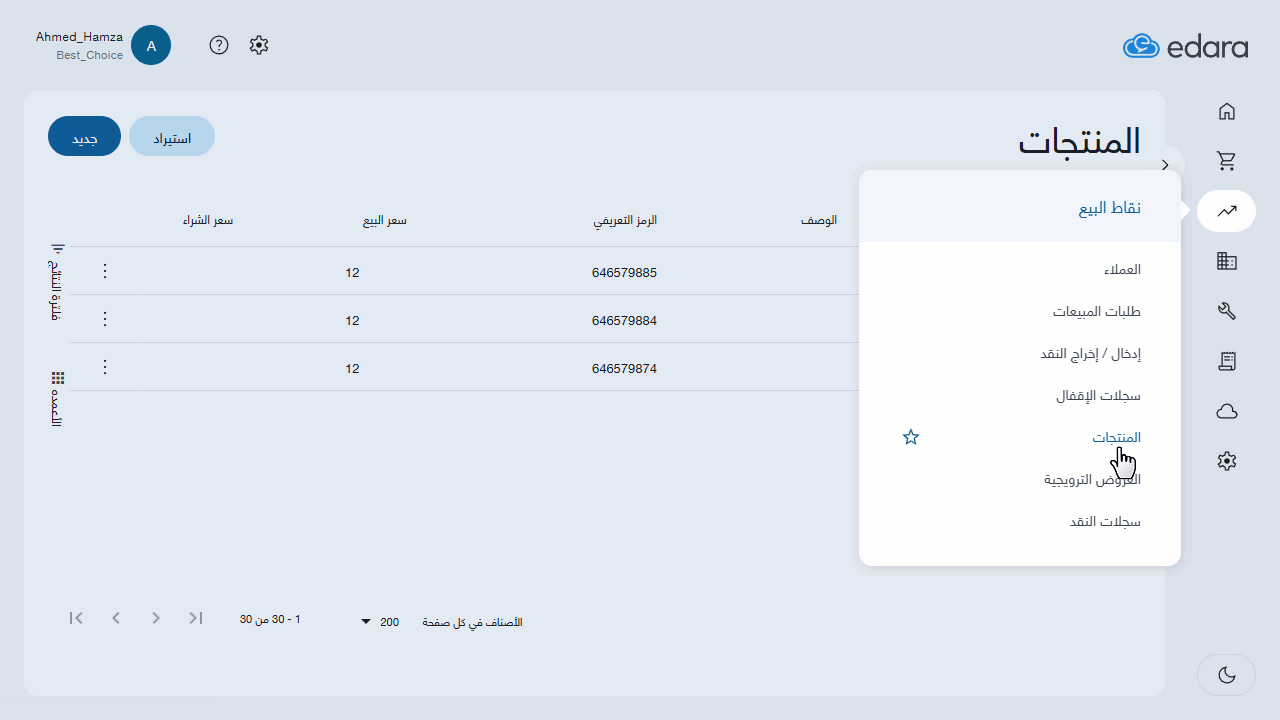
Task: Open the gear settings icon in sidebar
Action: coord(1227,461)
